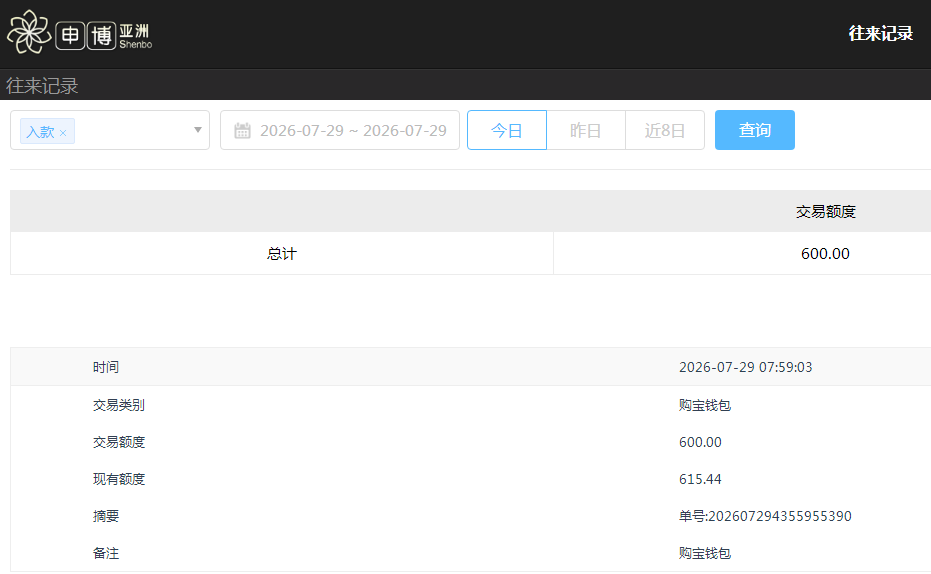Click the 总计 row label
Screen dimensions: 931x574
(x=281, y=254)
